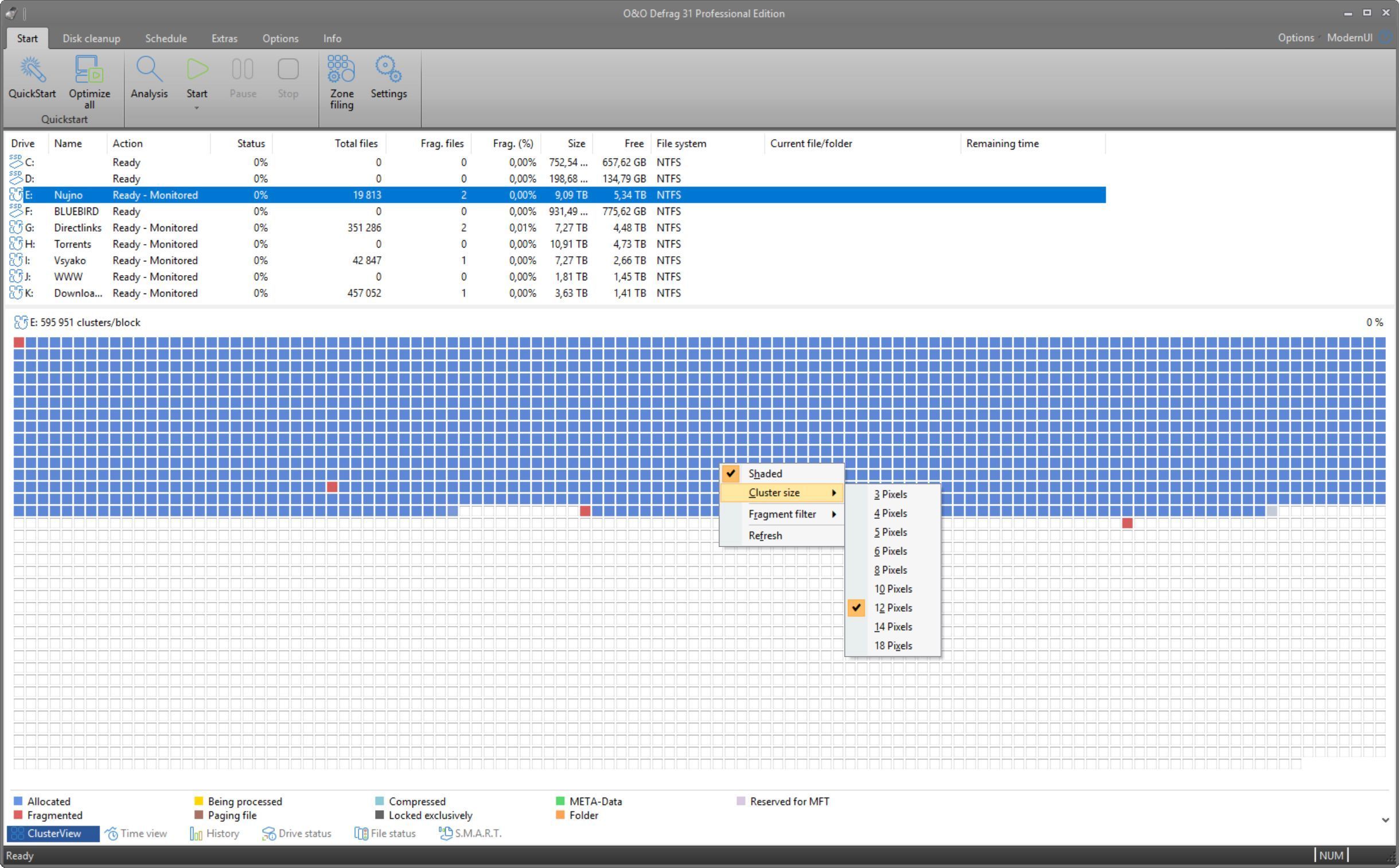
Task: Switch to the Schedule ribbon tab
Action: coord(166,38)
